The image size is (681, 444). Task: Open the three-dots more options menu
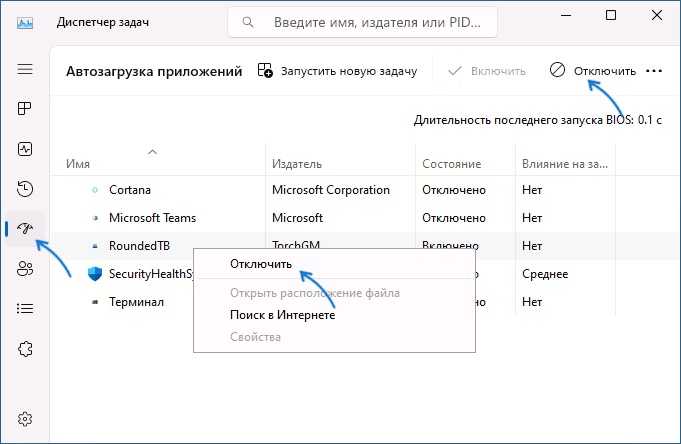(654, 71)
